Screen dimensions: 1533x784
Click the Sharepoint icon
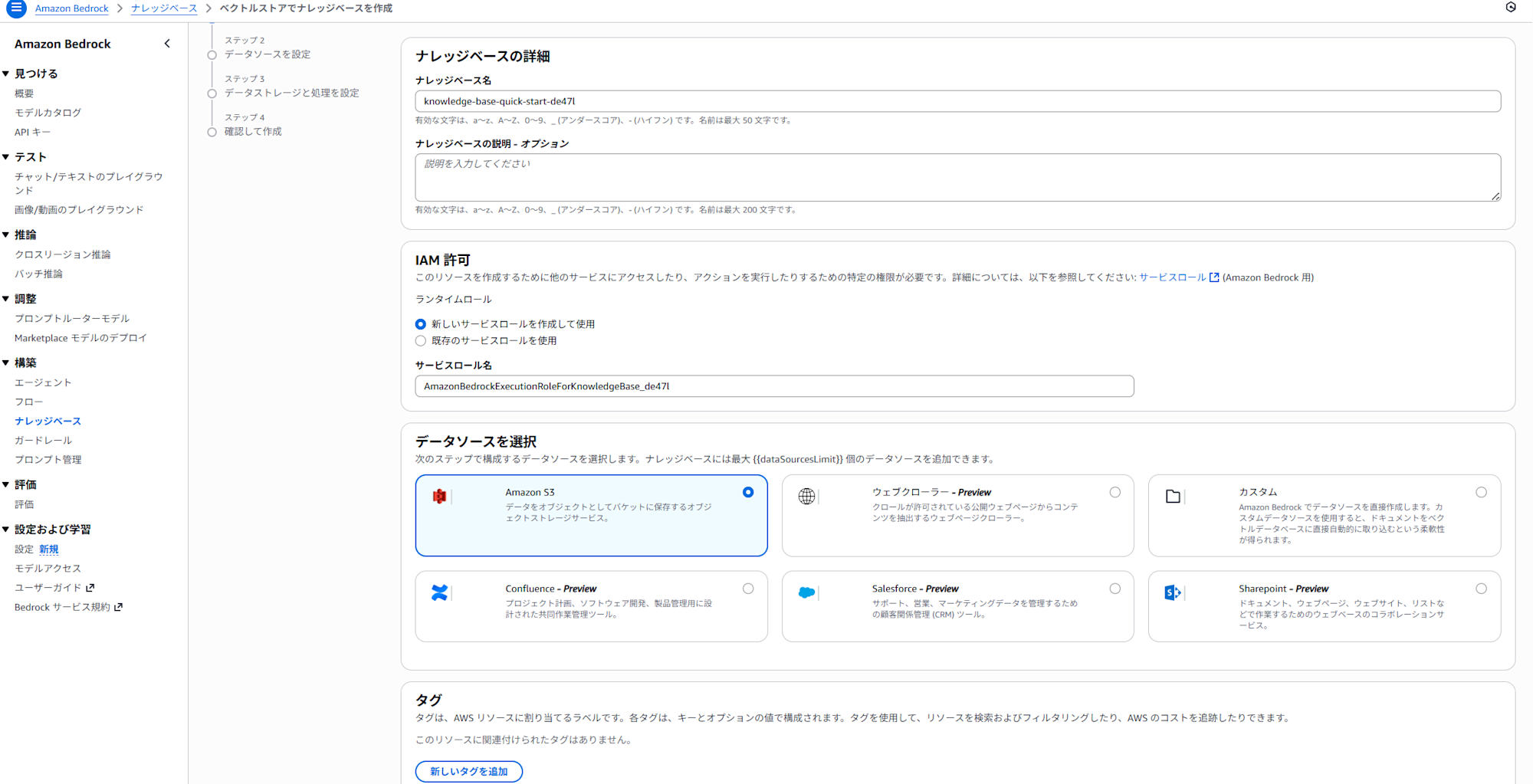(x=1173, y=592)
